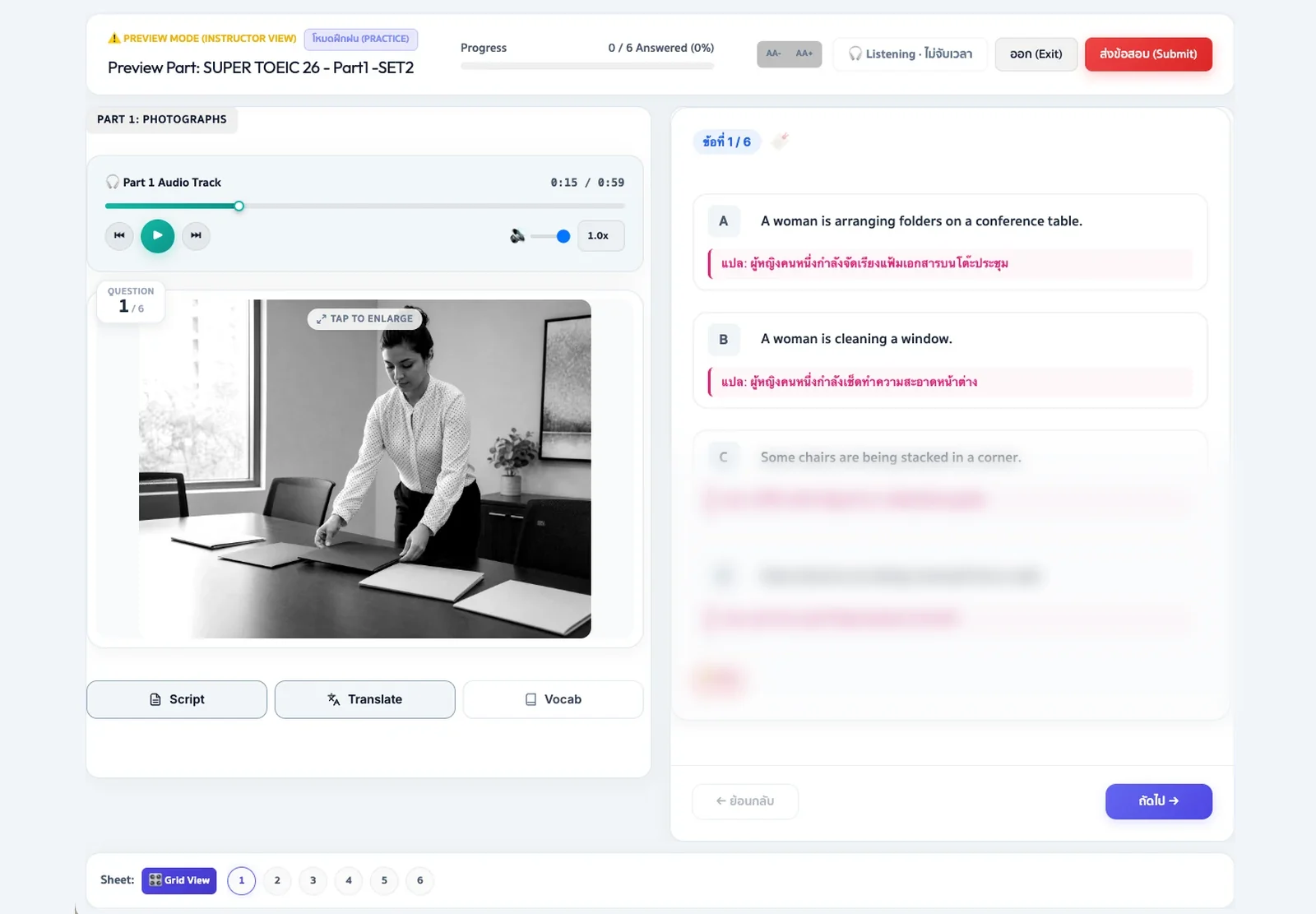Image resolution: width=1316 pixels, height=914 pixels.
Task: Jump to question 1 in sheet
Action: 242,880
